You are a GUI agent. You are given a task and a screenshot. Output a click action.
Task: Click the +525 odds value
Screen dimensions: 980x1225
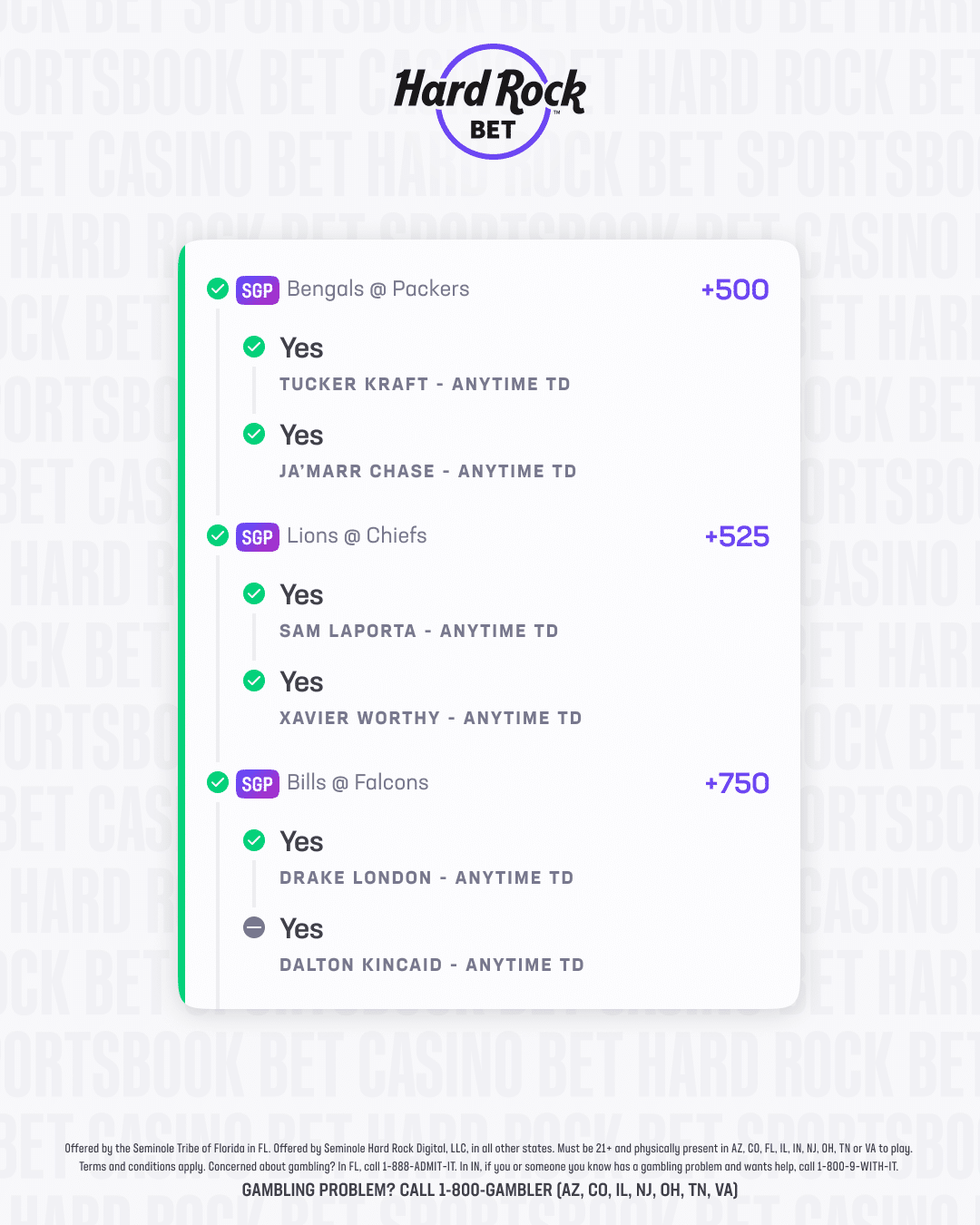[x=737, y=536]
